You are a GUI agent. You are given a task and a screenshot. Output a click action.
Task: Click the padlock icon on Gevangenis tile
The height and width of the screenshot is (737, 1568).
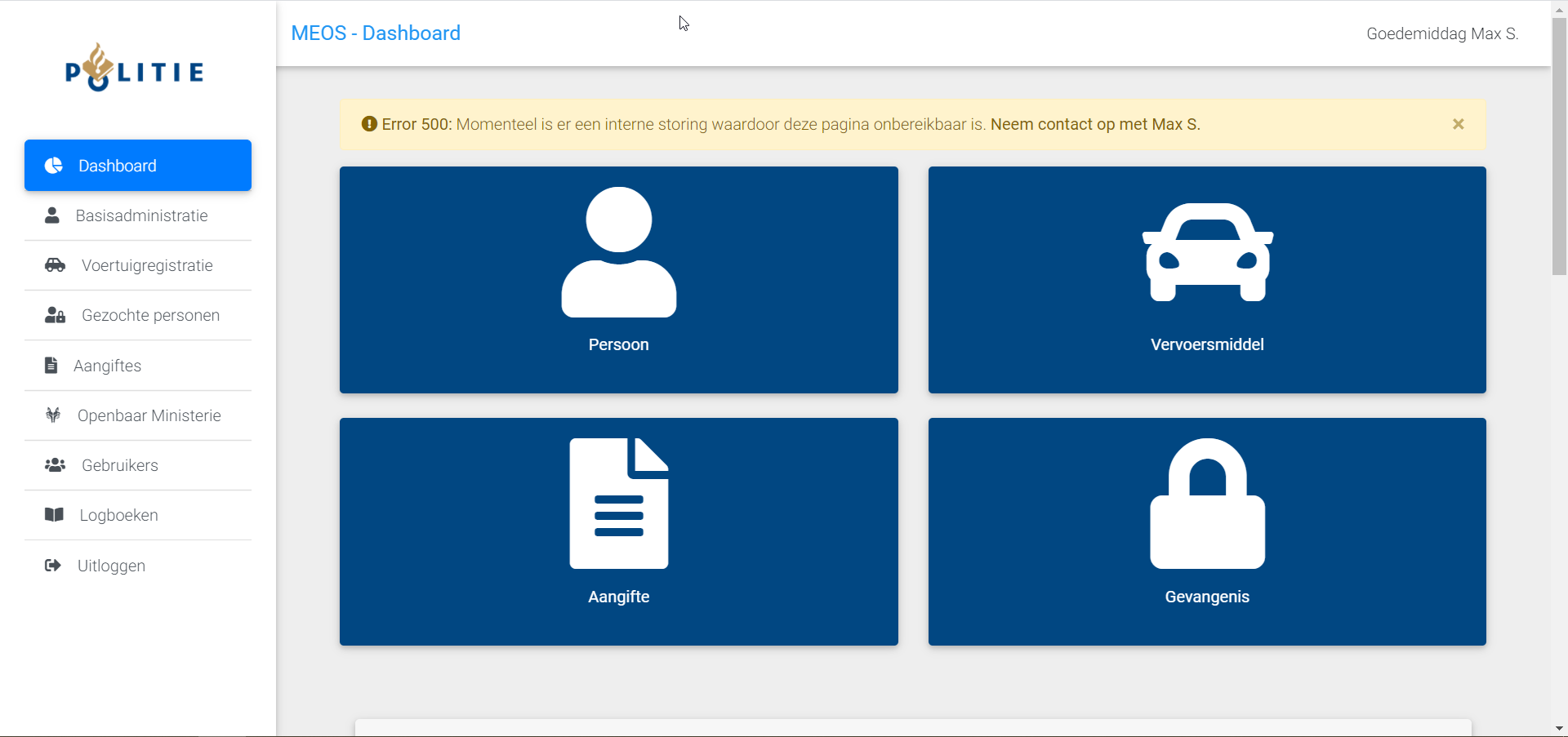1207,504
